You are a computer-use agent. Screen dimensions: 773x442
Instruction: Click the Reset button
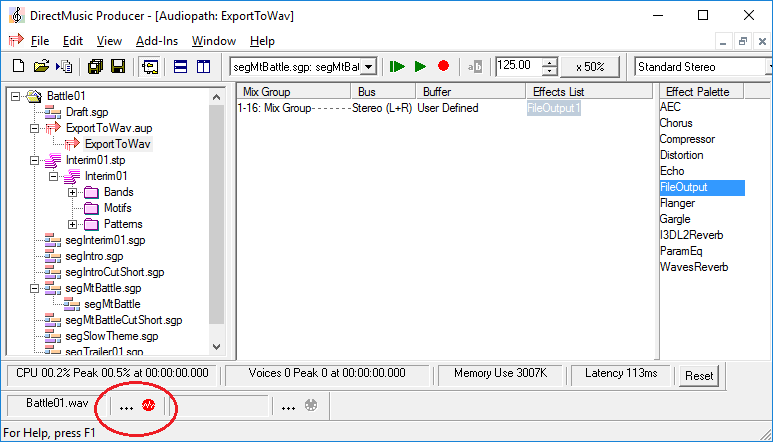699,376
